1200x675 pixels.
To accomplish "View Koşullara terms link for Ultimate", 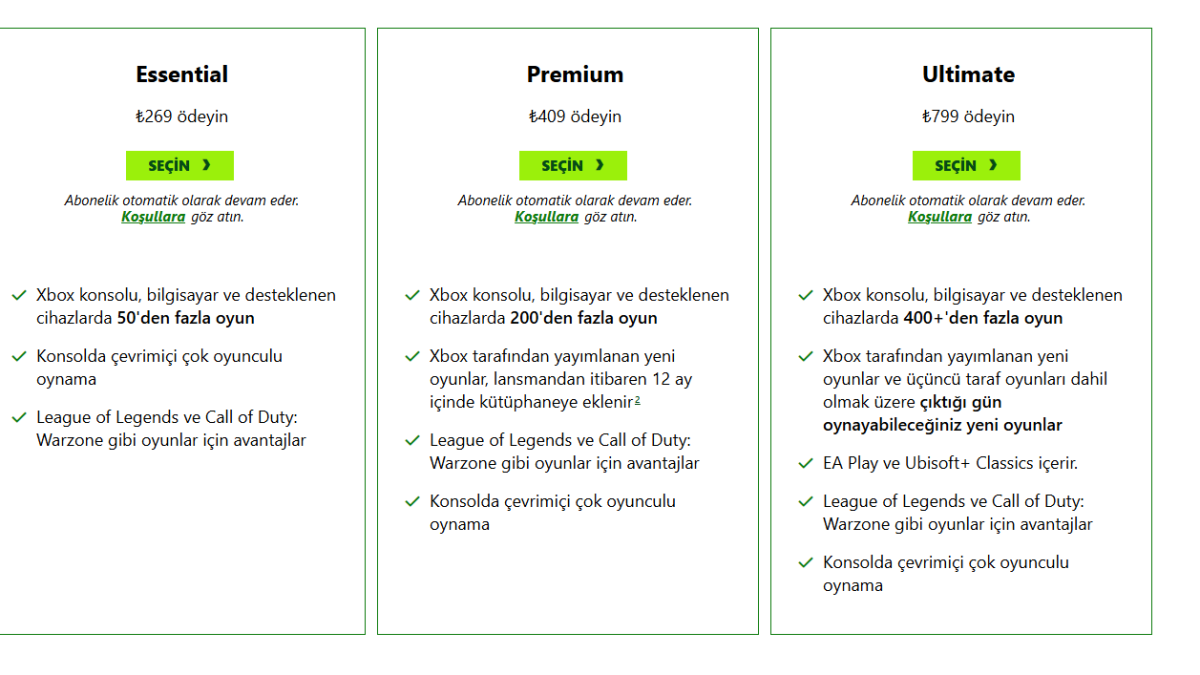I will point(939,217).
